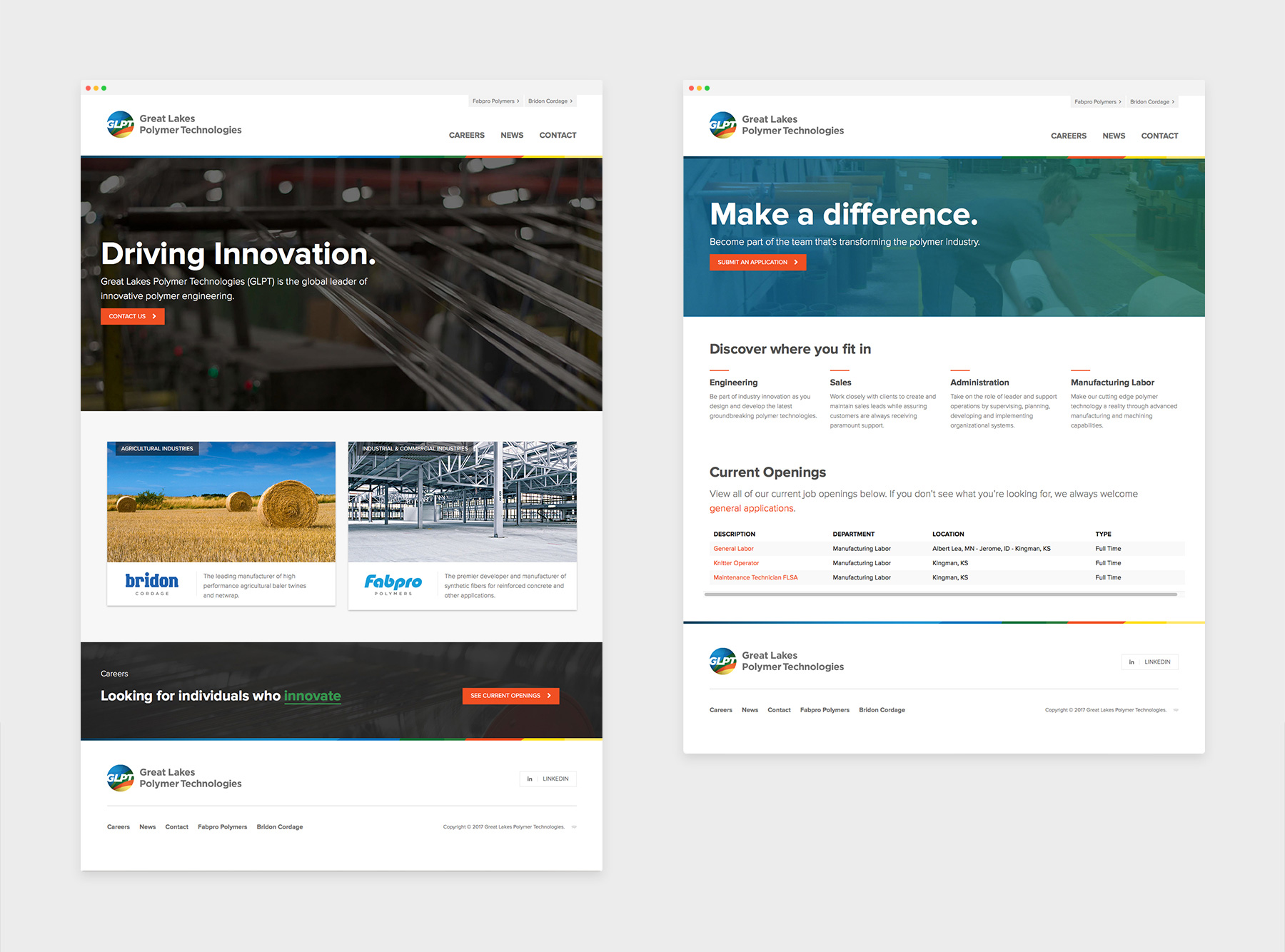This screenshot has height=952, width=1285.
Task: Click the Fabpro Polymers logo on the industrial card
Action: pos(393,582)
